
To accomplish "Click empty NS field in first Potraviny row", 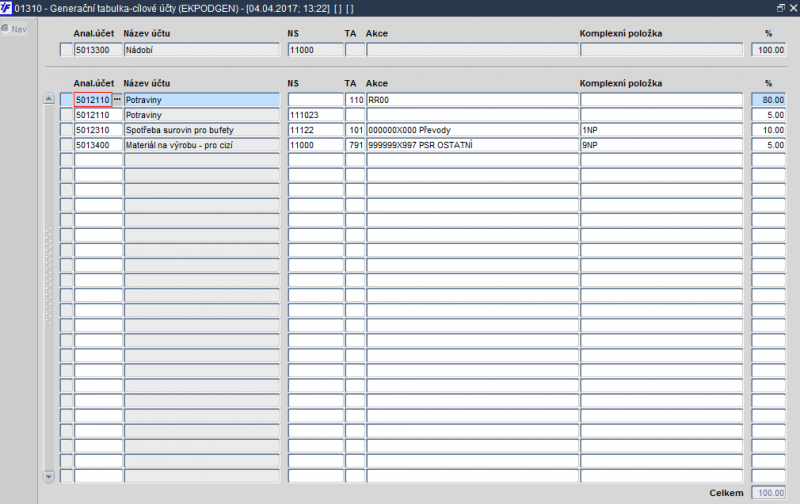I will pyautogui.click(x=316, y=100).
